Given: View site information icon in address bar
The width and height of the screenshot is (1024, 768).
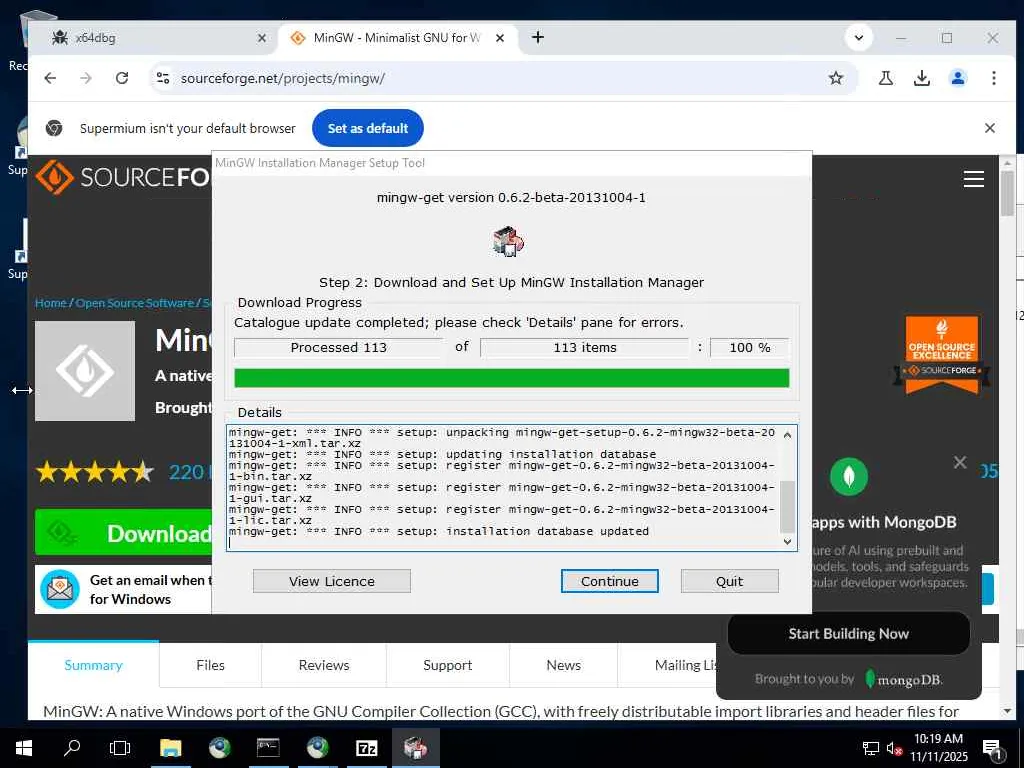Looking at the screenshot, I should [163, 78].
